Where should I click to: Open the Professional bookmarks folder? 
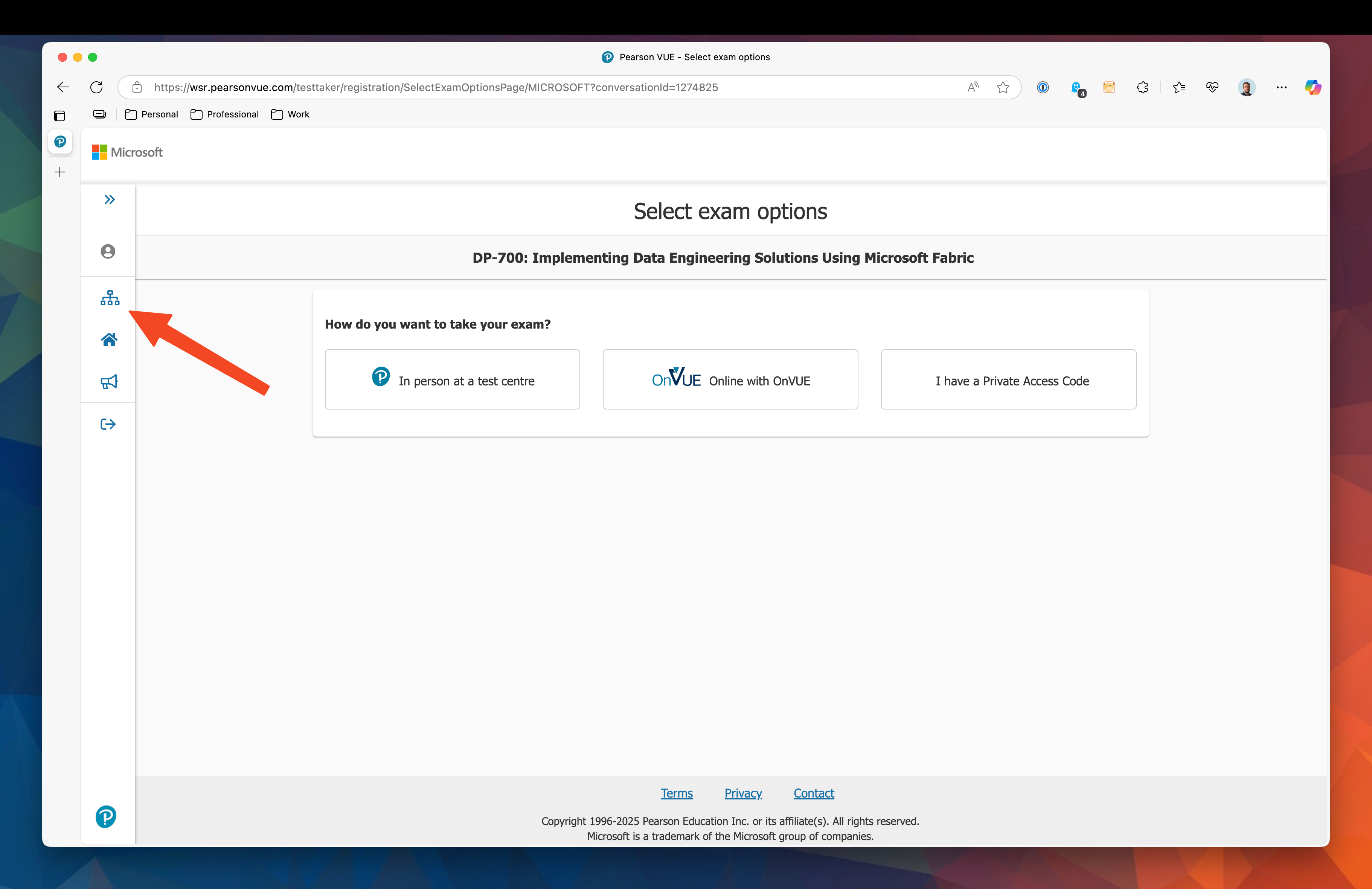click(x=225, y=114)
